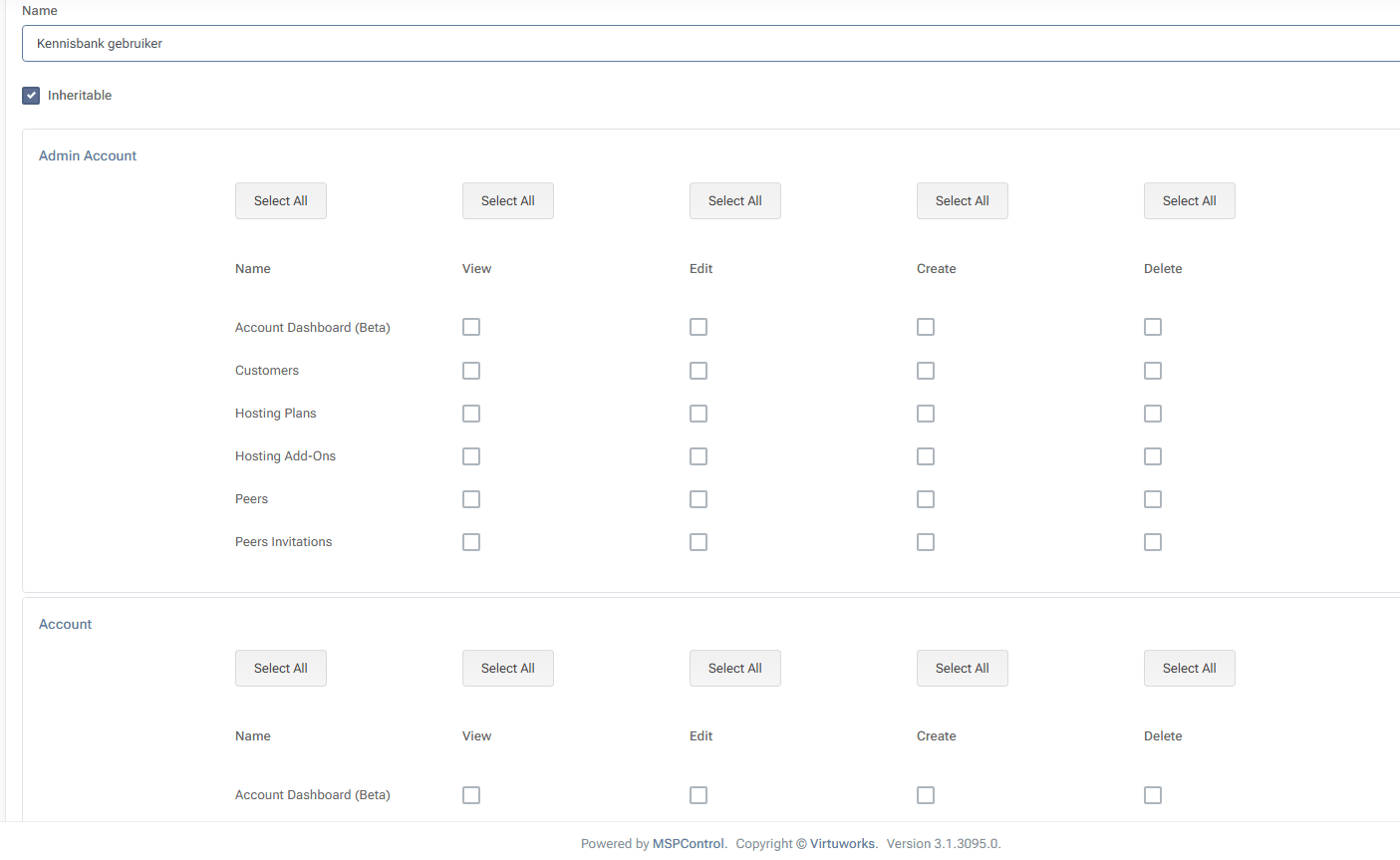
Task: Enable View for Account section Dashboard (Beta)
Action: 471,795
